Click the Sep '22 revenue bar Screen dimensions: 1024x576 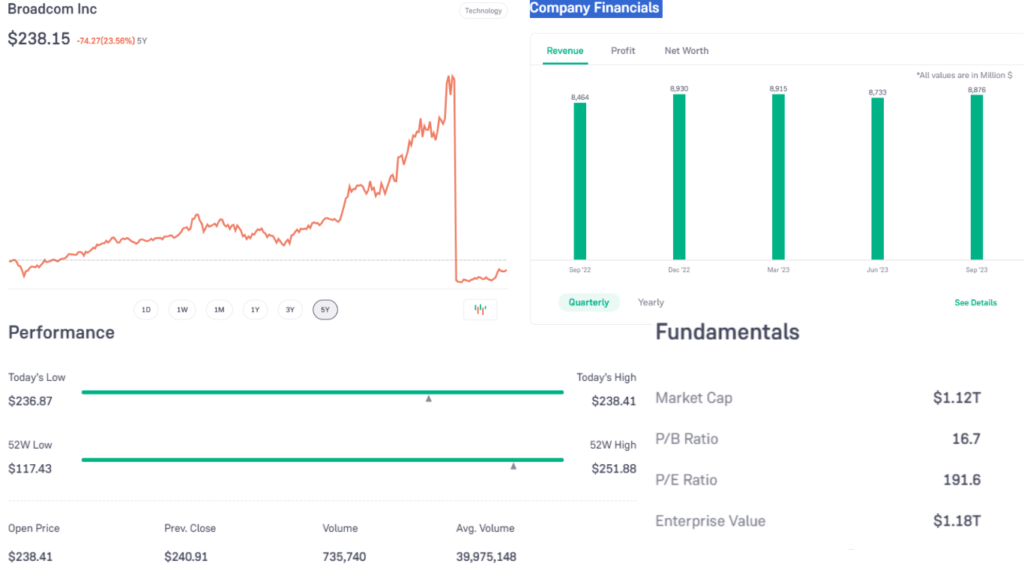[x=580, y=180]
